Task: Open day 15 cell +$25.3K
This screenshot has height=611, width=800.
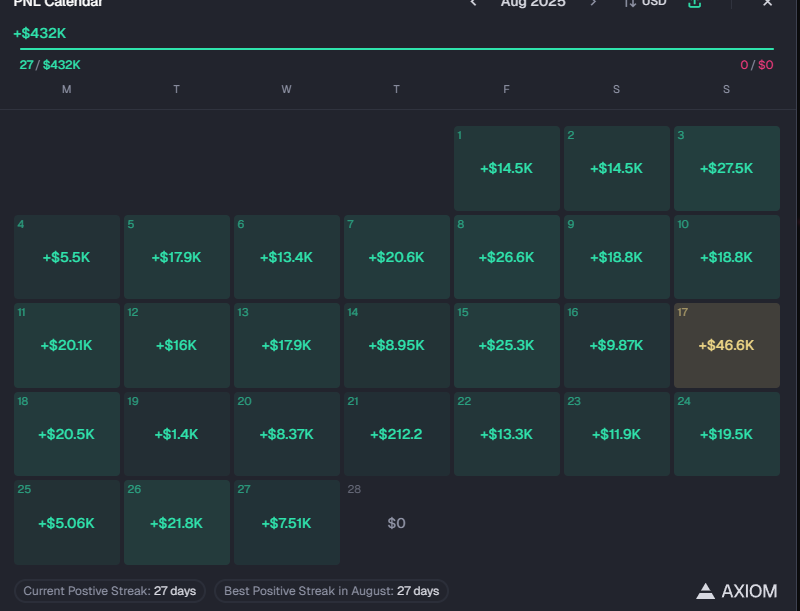Action: pyautogui.click(x=507, y=345)
